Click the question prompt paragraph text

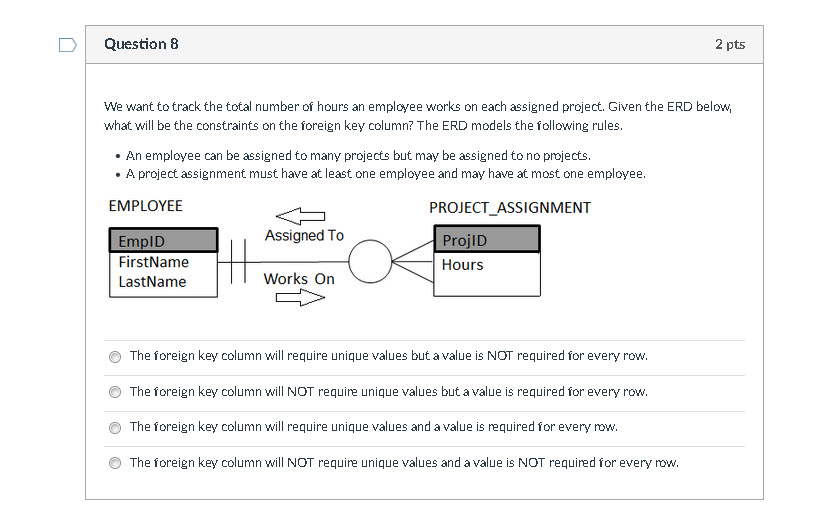418,116
